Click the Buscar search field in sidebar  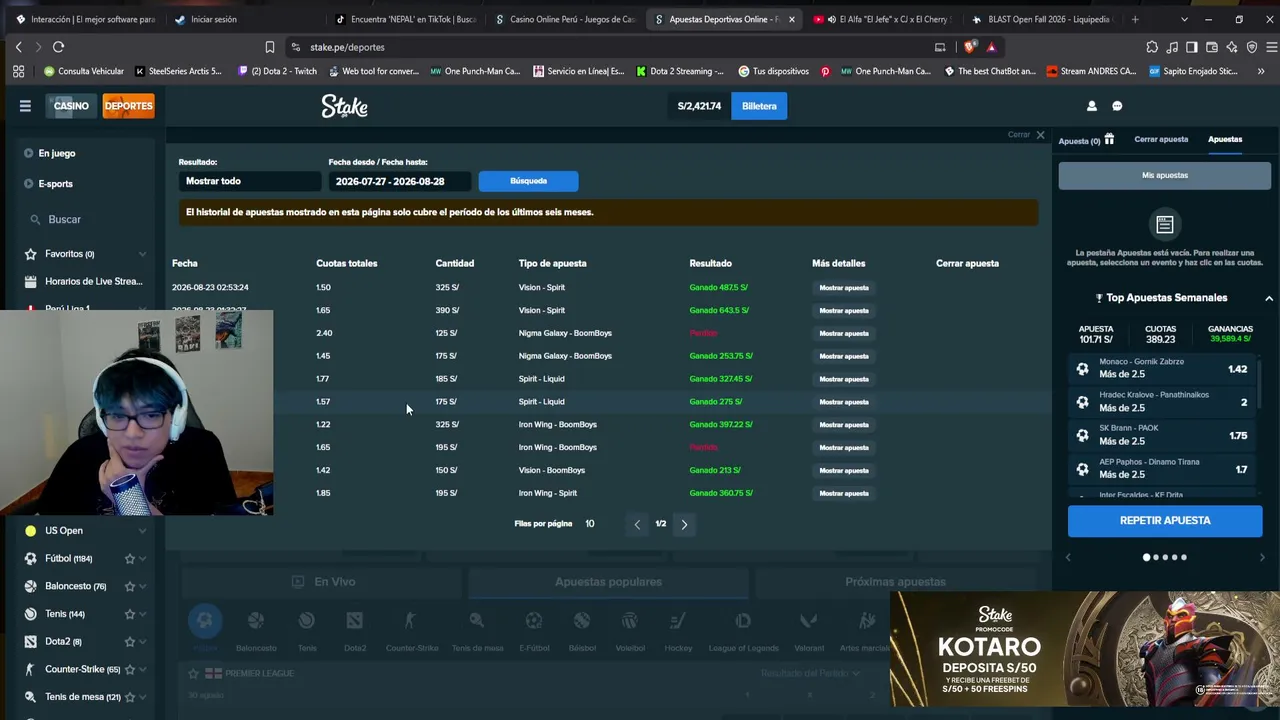tap(85, 220)
